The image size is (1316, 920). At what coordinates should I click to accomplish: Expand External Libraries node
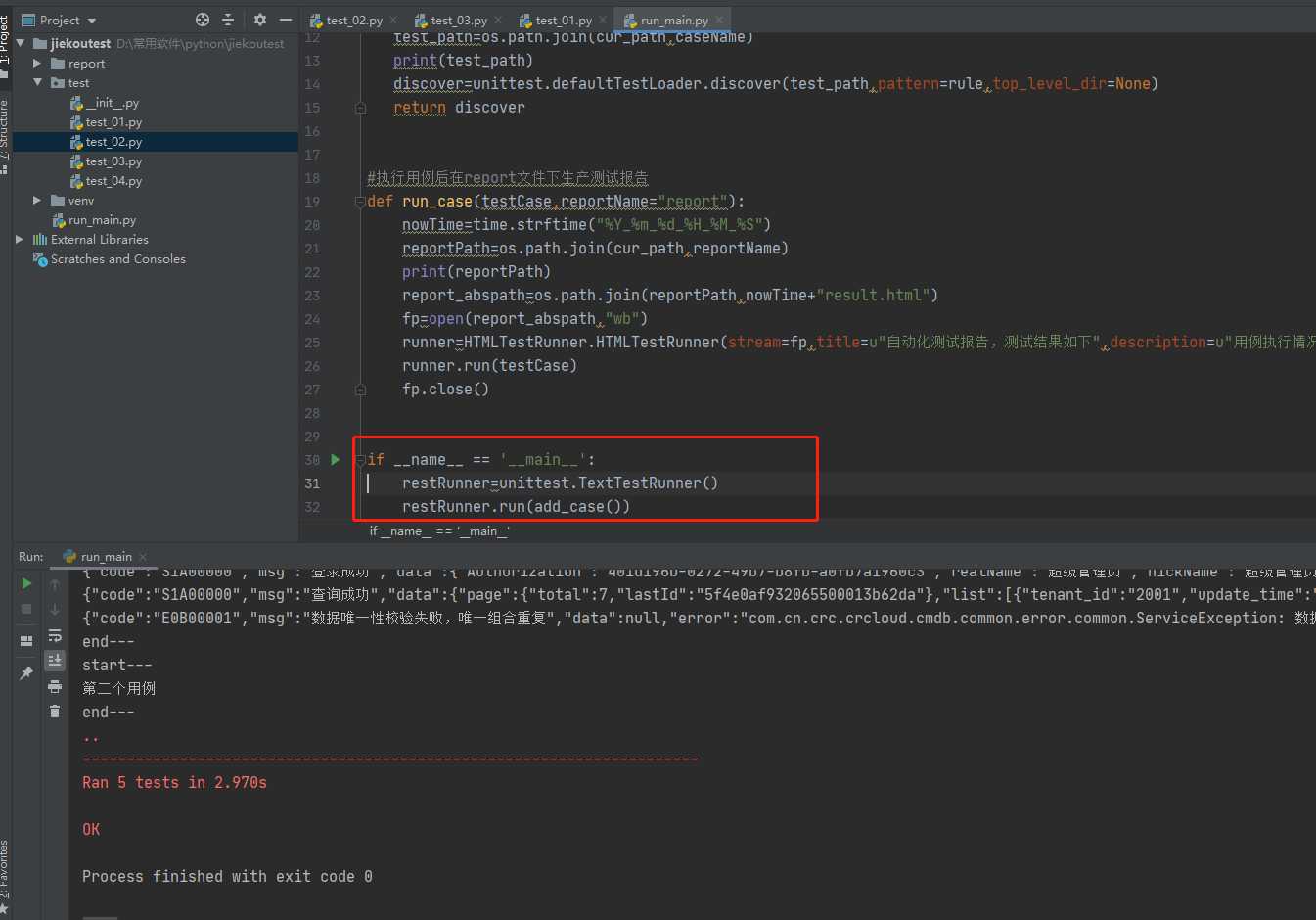pyautogui.click(x=20, y=239)
